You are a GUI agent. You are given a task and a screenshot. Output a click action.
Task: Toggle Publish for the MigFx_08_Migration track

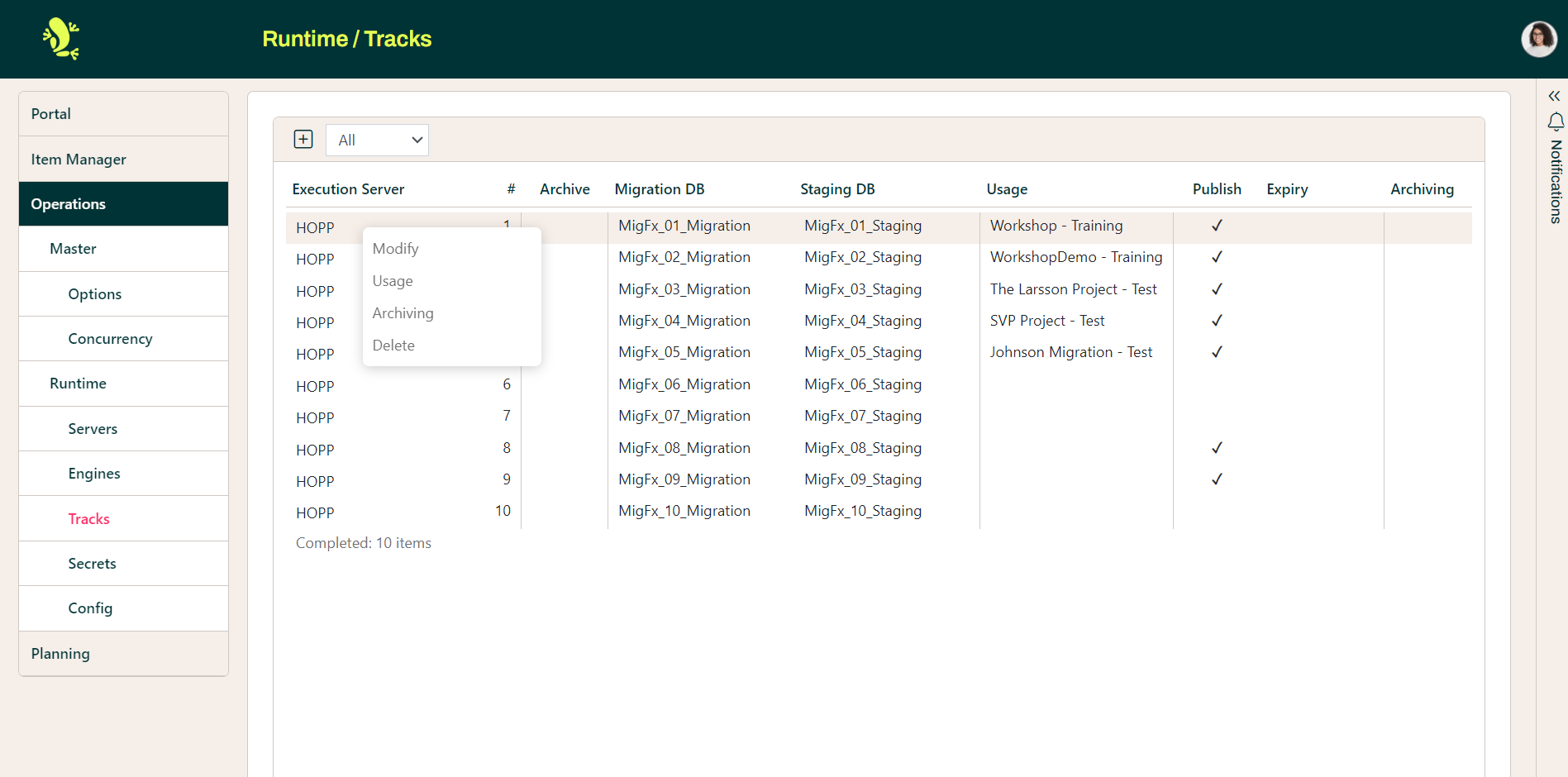(1216, 447)
